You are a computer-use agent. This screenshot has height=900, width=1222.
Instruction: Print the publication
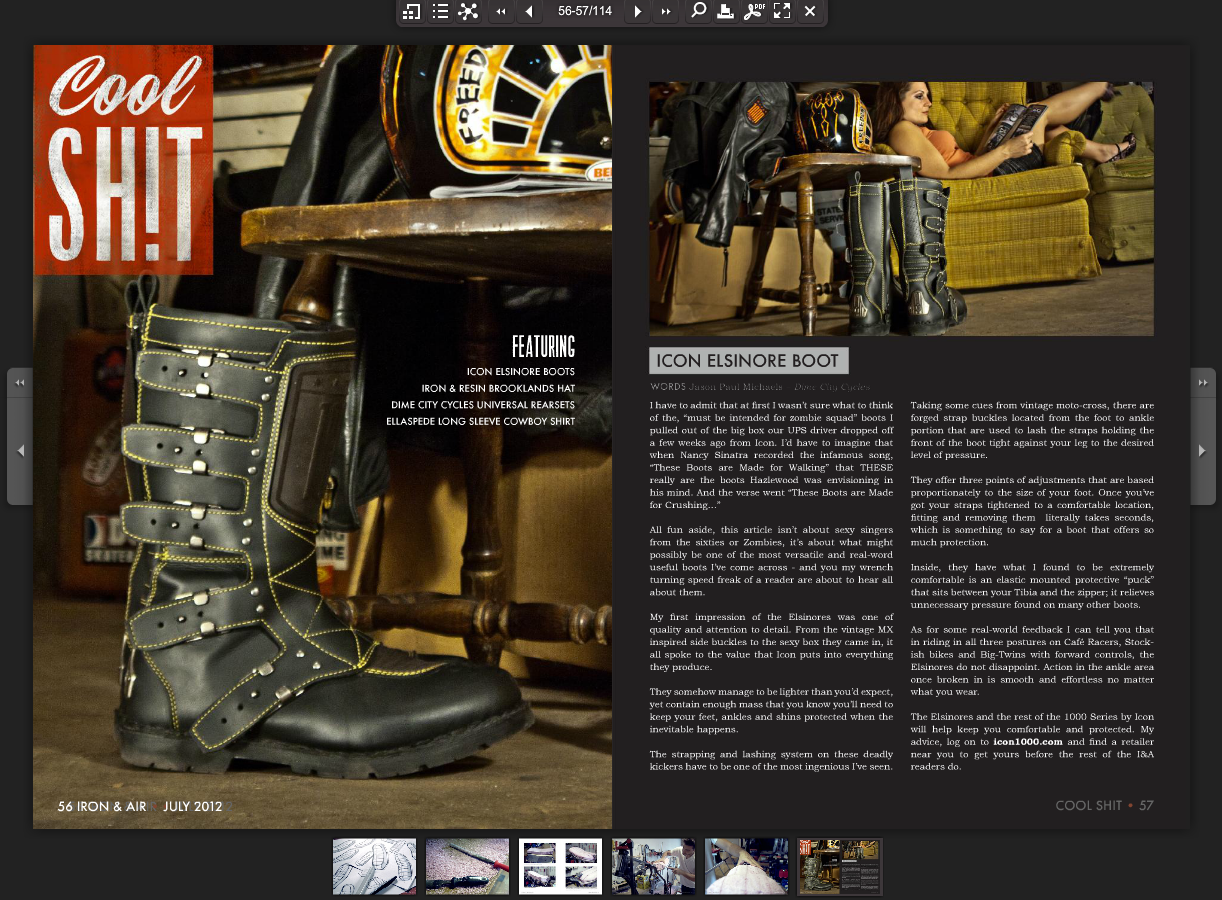point(726,11)
